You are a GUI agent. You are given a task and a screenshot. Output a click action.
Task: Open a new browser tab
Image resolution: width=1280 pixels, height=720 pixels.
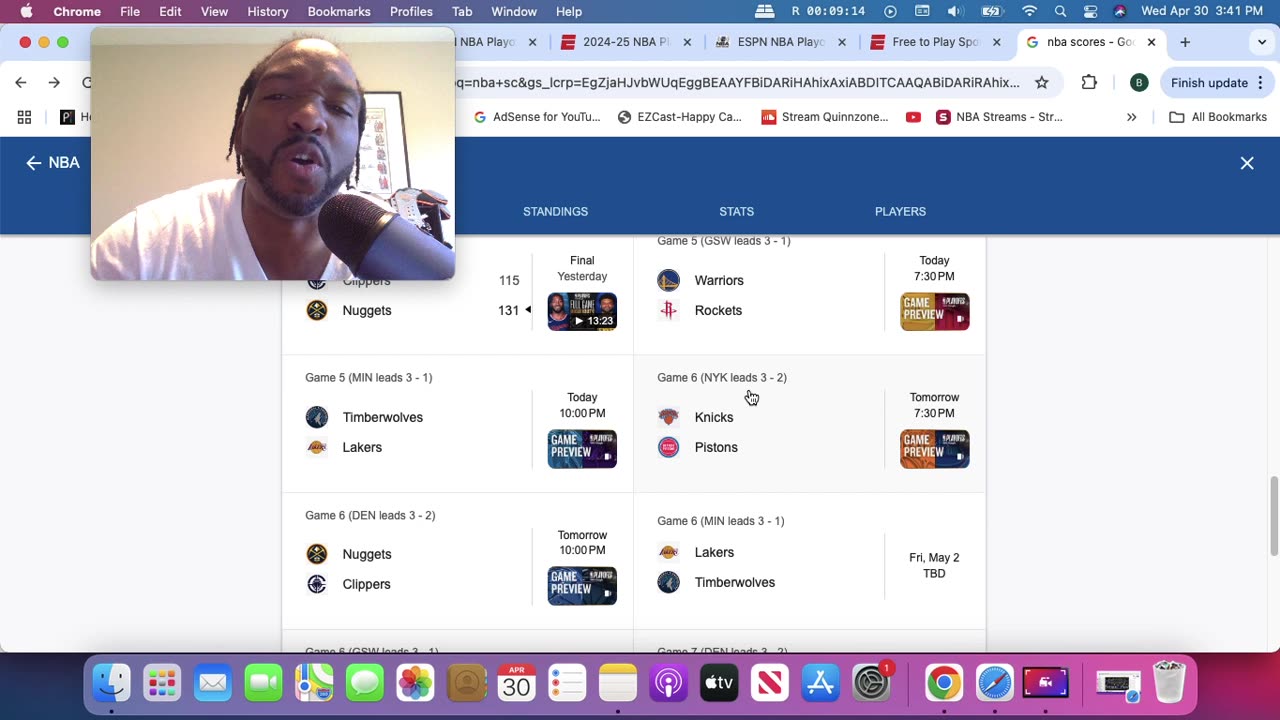coord(1185,42)
